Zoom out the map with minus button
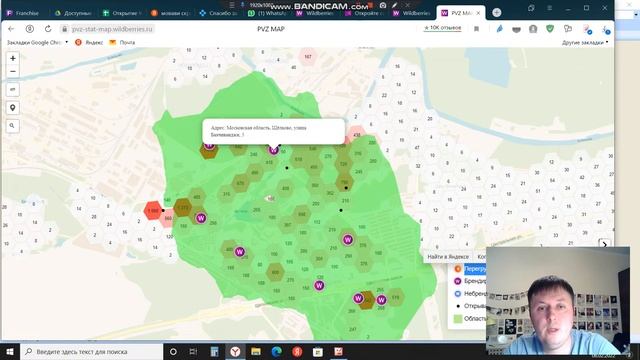This screenshot has width=640, height=360. tap(13, 71)
